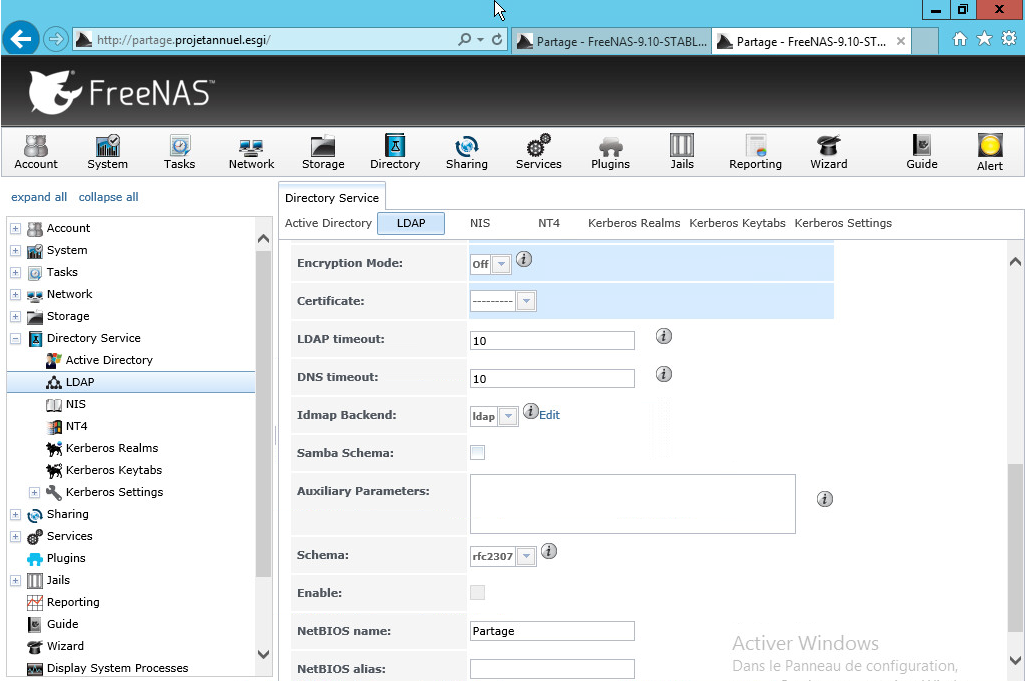Image resolution: width=1025 pixels, height=681 pixels.
Task: Expand System tree node
Action: [16, 250]
